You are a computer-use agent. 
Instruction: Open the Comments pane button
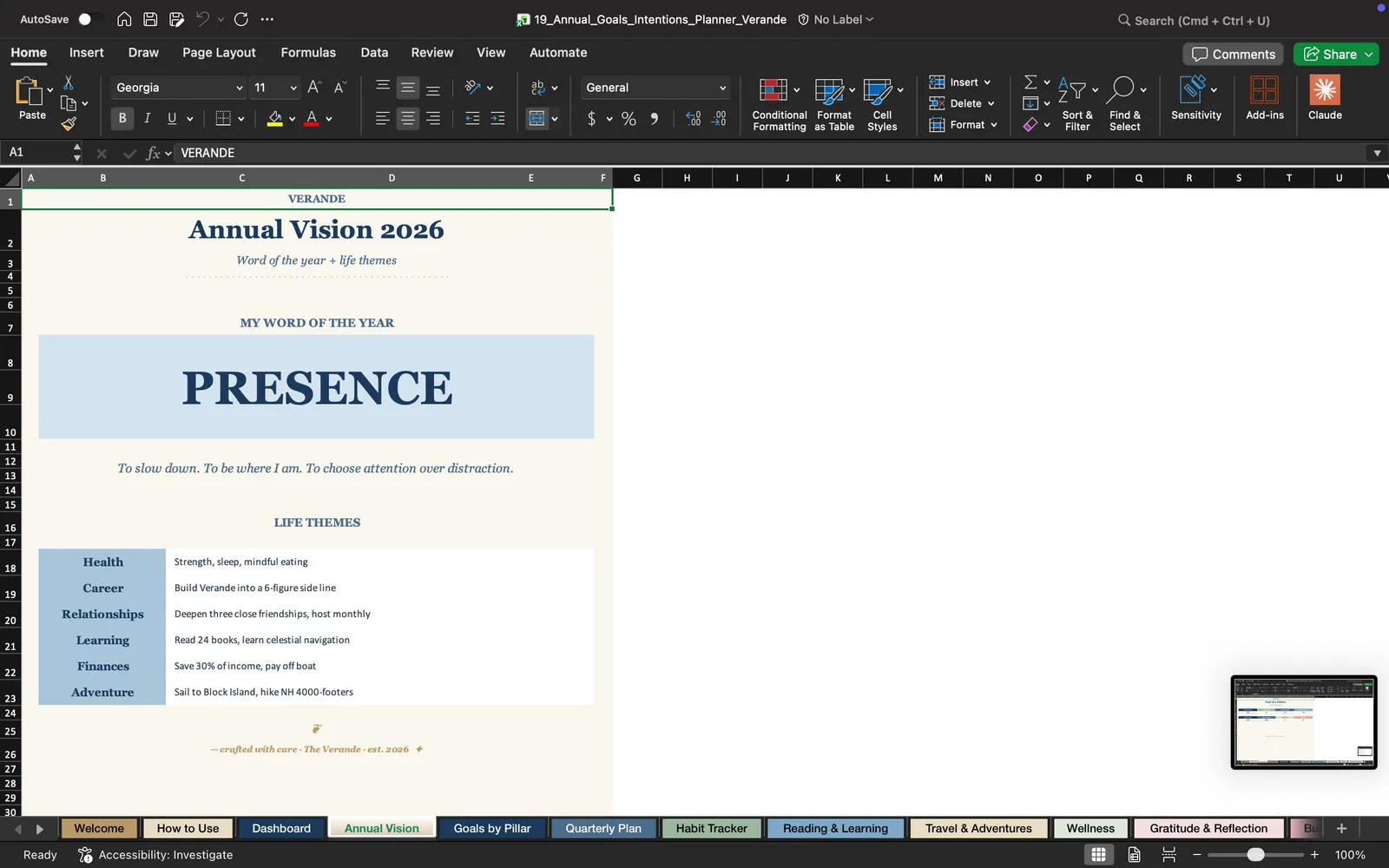click(1234, 54)
